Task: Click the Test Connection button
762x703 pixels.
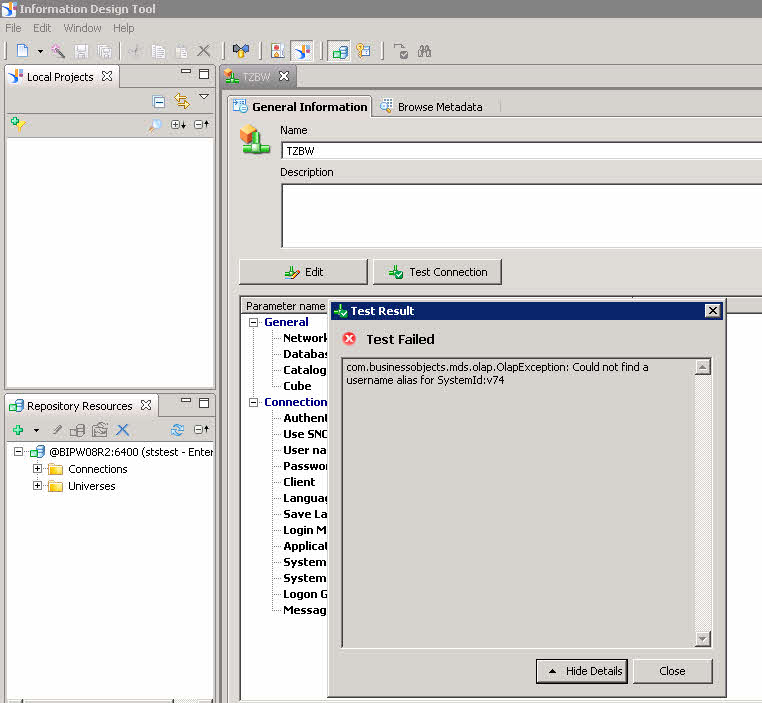Action: [x=437, y=272]
